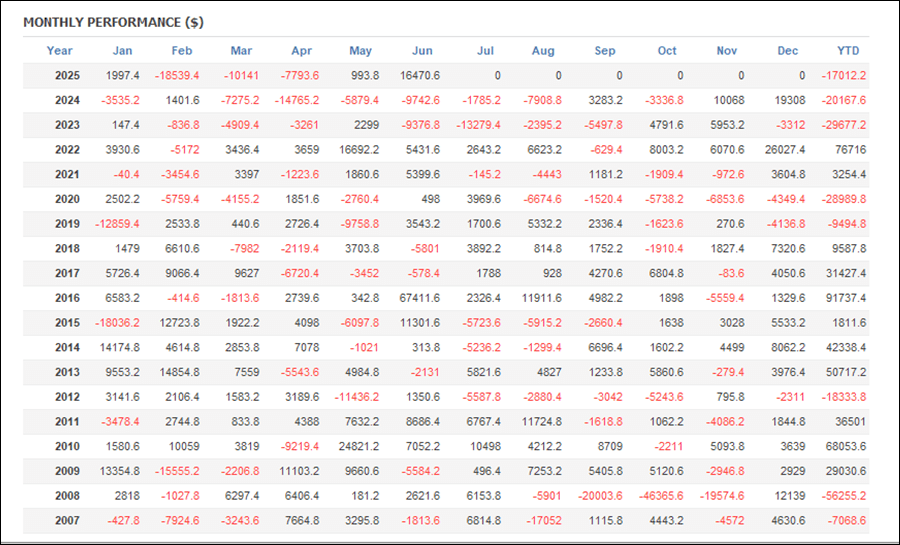Click the 2025 YTD value -17012.2
This screenshot has width=900, height=545.
[843, 76]
